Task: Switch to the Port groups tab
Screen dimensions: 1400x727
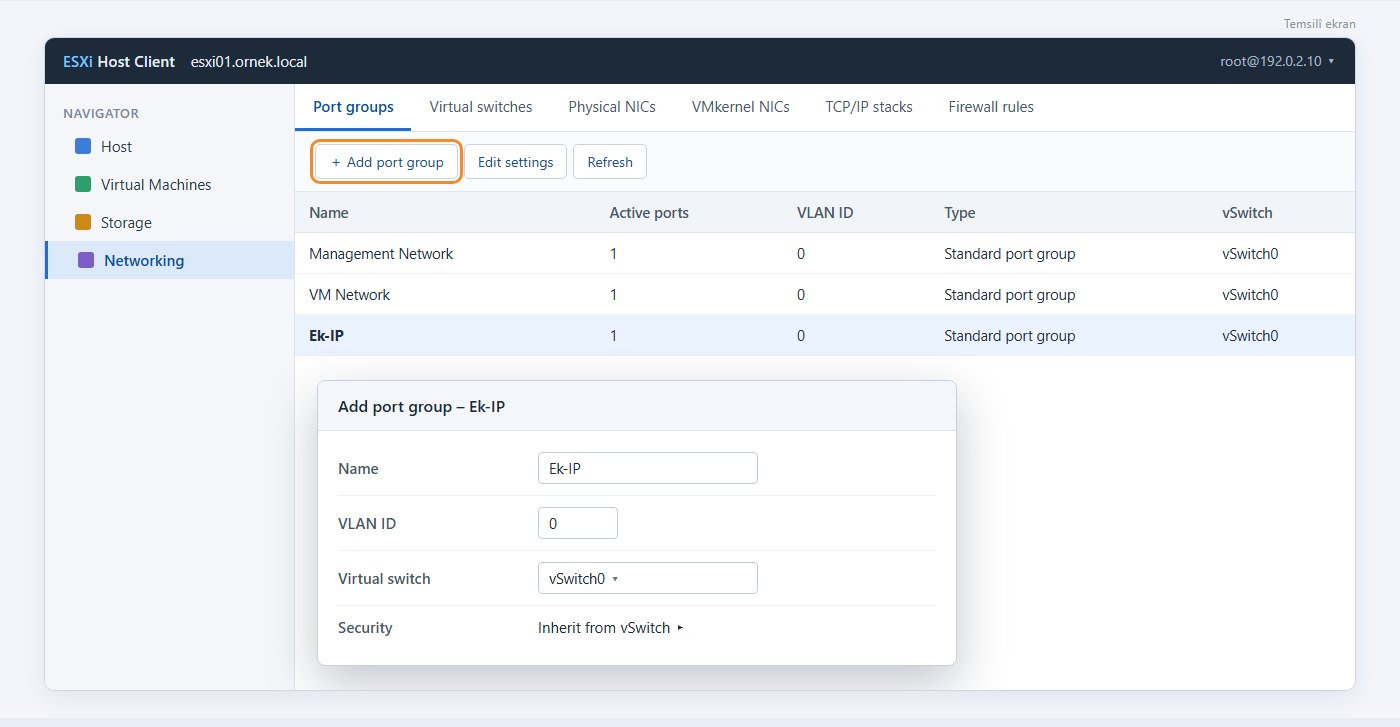Action: (353, 107)
